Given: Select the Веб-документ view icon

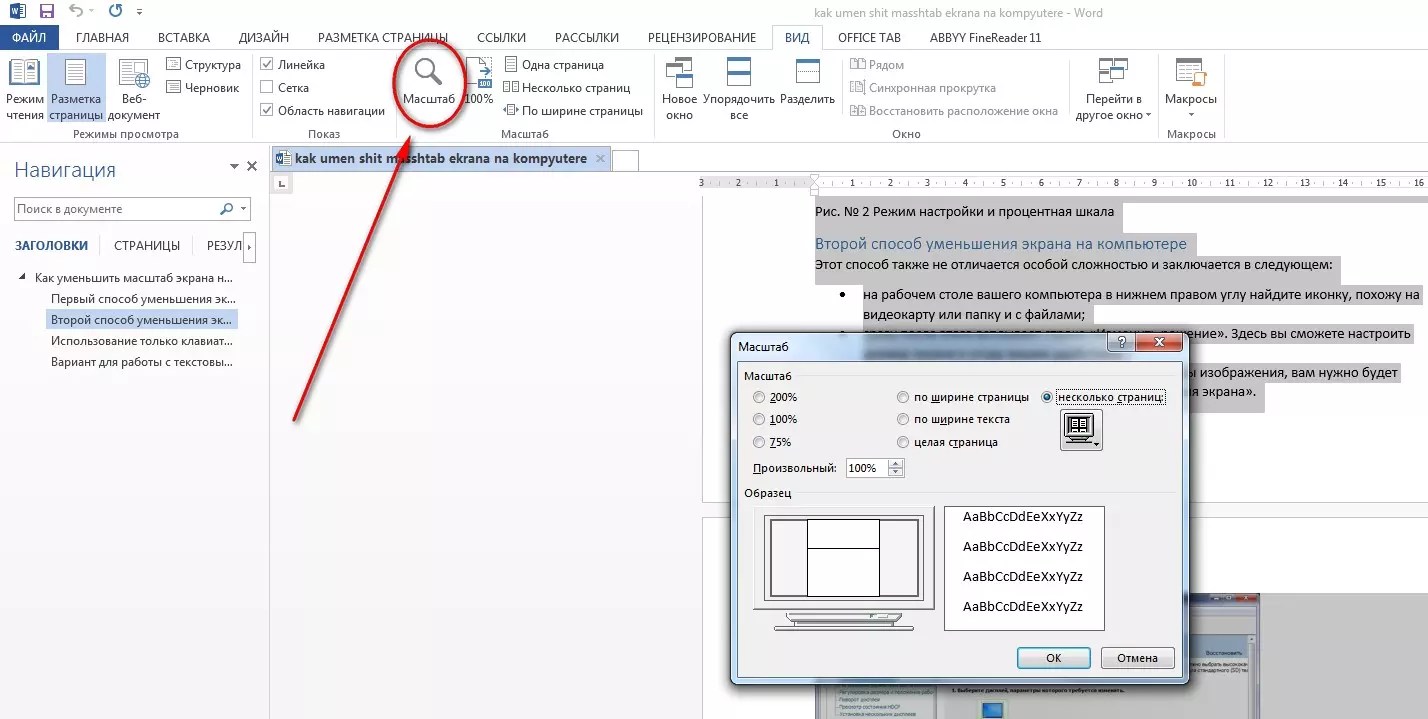Looking at the screenshot, I should tap(133, 87).
